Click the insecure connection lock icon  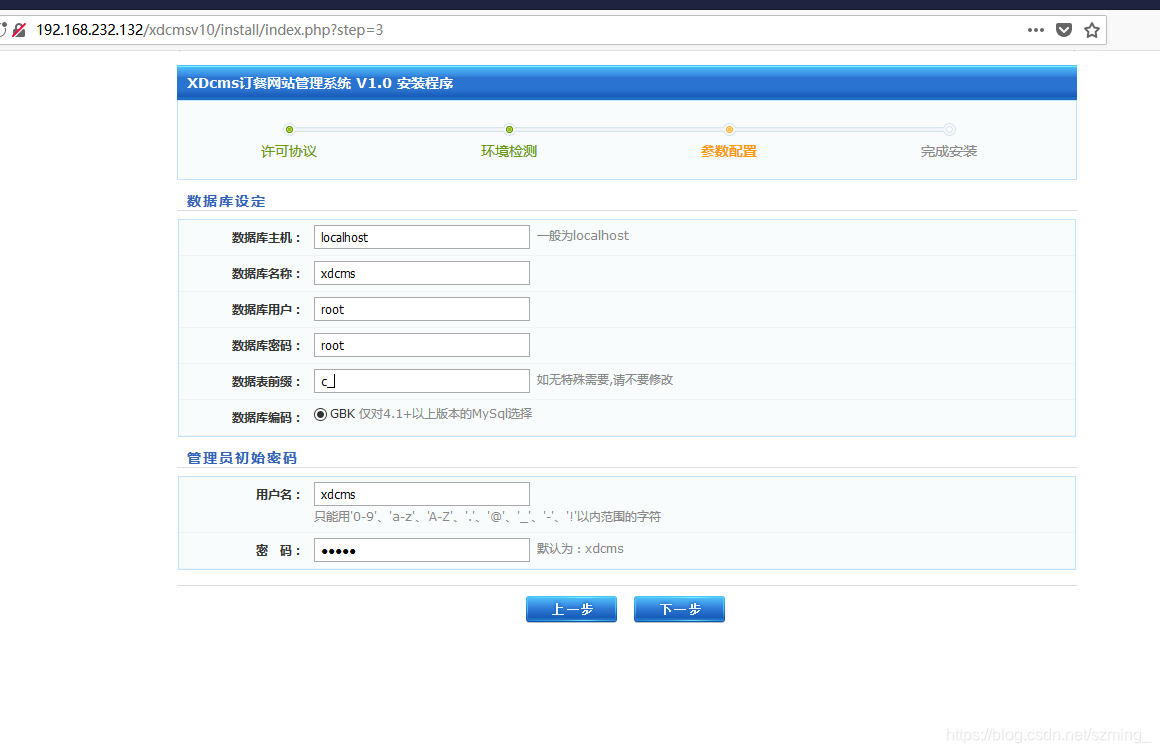pyautogui.click(x=20, y=30)
